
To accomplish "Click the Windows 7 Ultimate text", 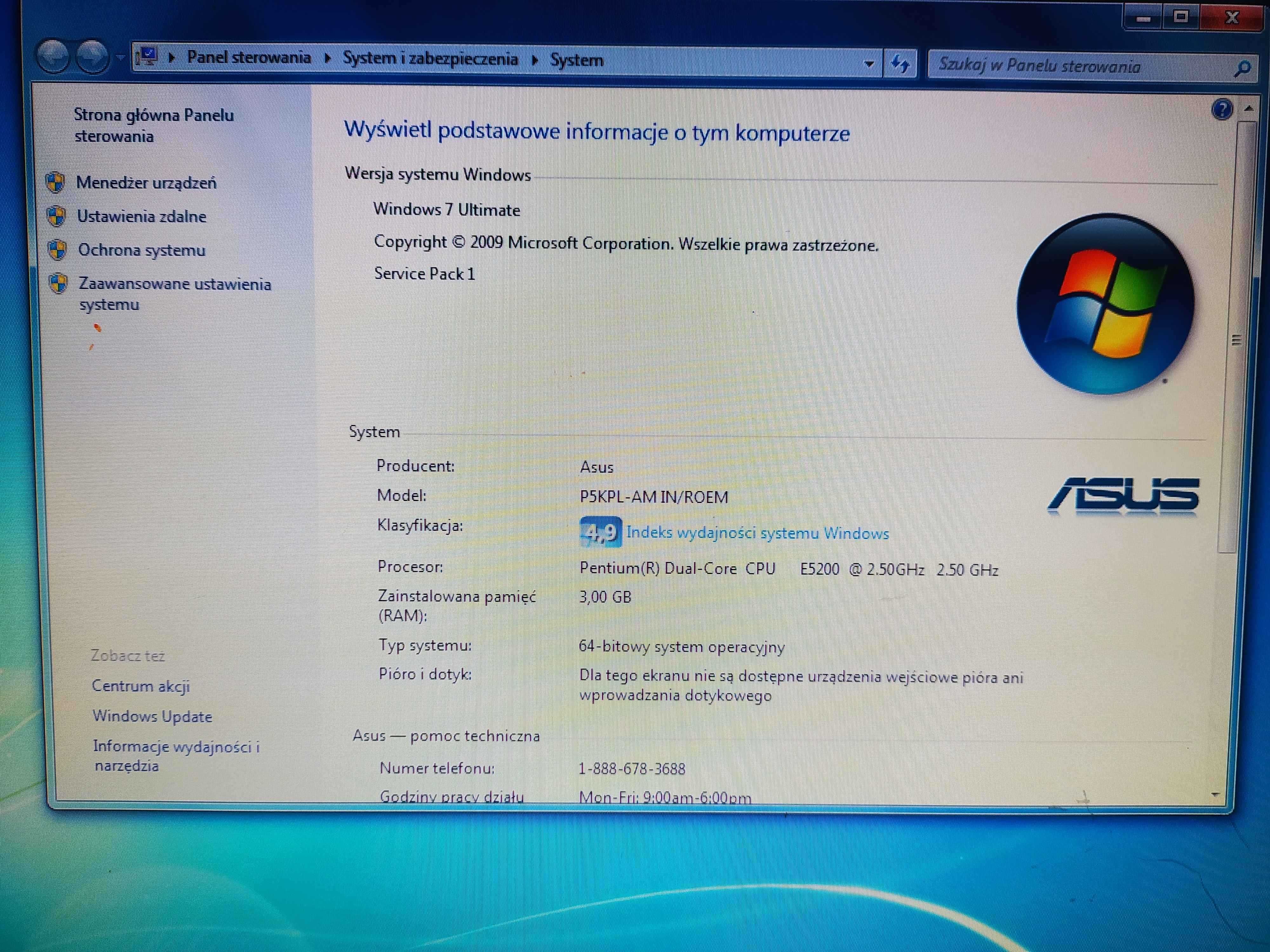I will [447, 209].
